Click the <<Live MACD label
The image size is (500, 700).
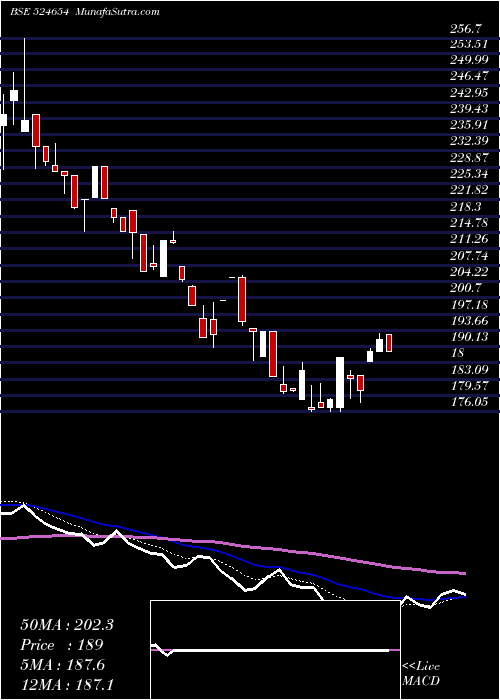(421, 674)
